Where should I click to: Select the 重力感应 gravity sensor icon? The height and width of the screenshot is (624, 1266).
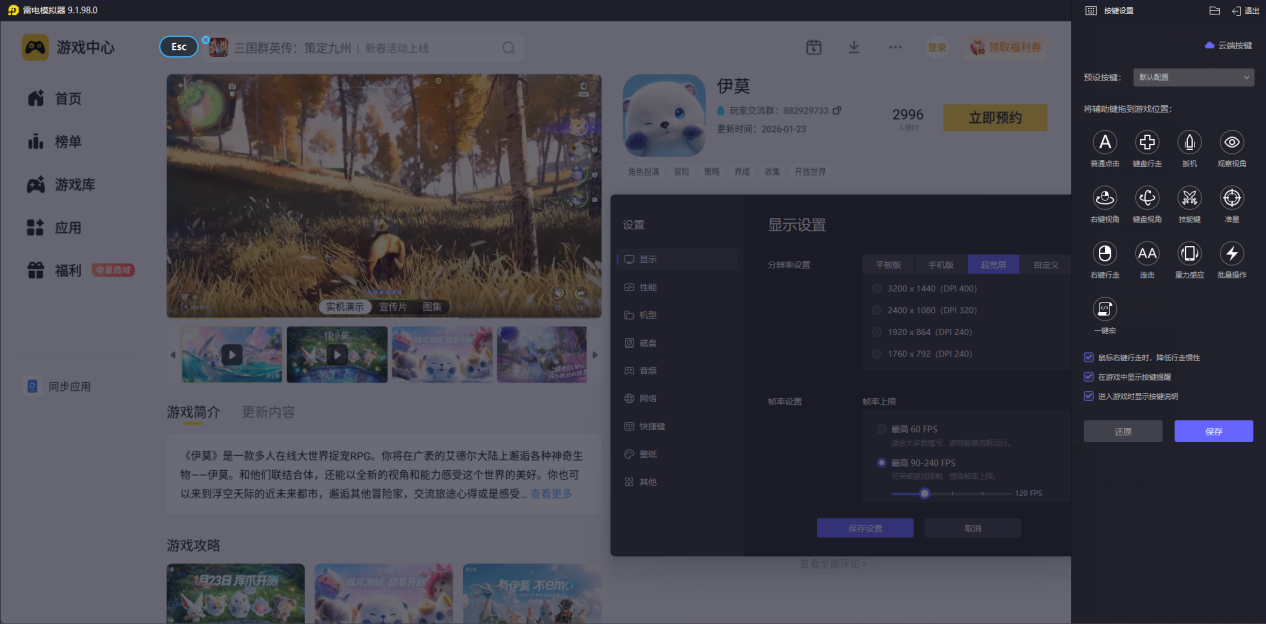[x=1189, y=253]
